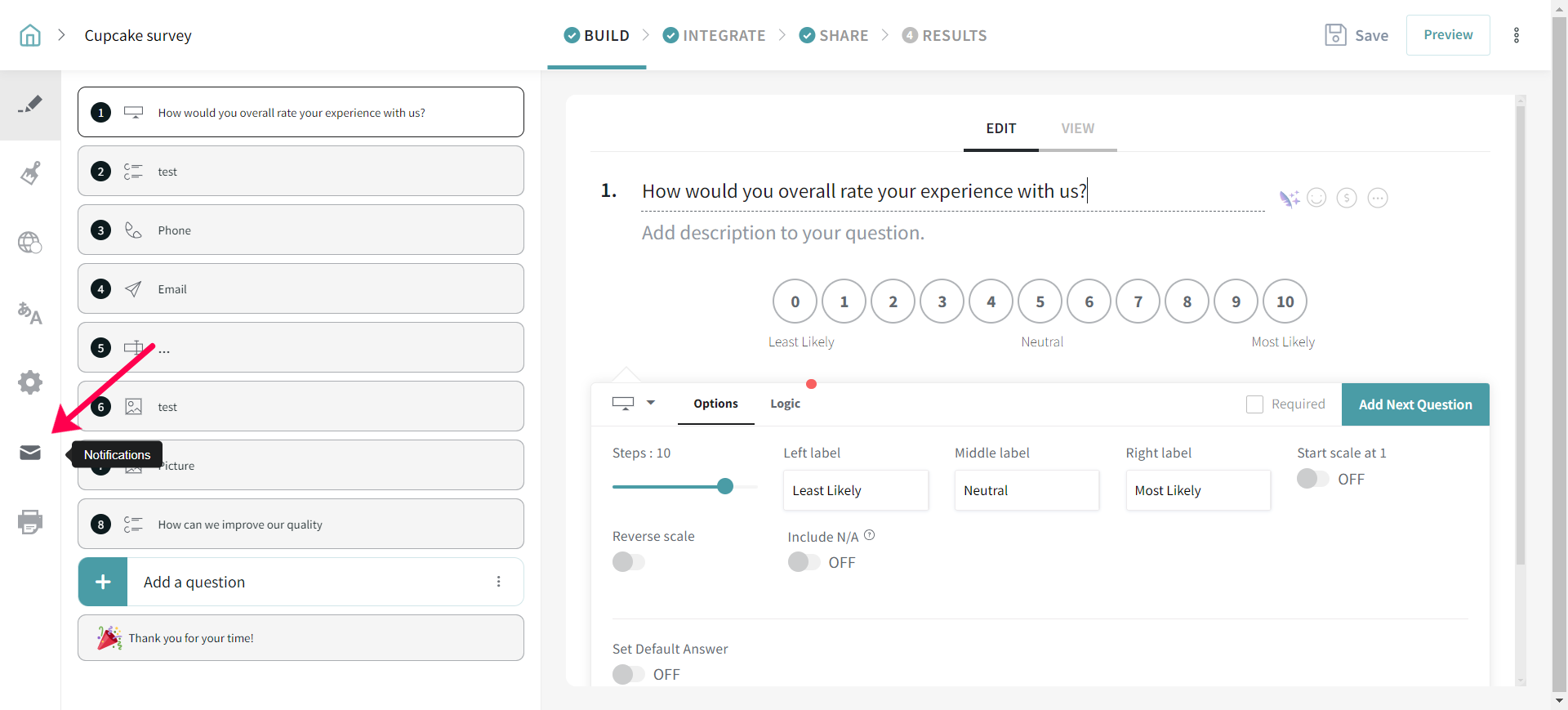Click the print icon in the sidebar
This screenshot has width=1568, height=710.
(x=30, y=521)
